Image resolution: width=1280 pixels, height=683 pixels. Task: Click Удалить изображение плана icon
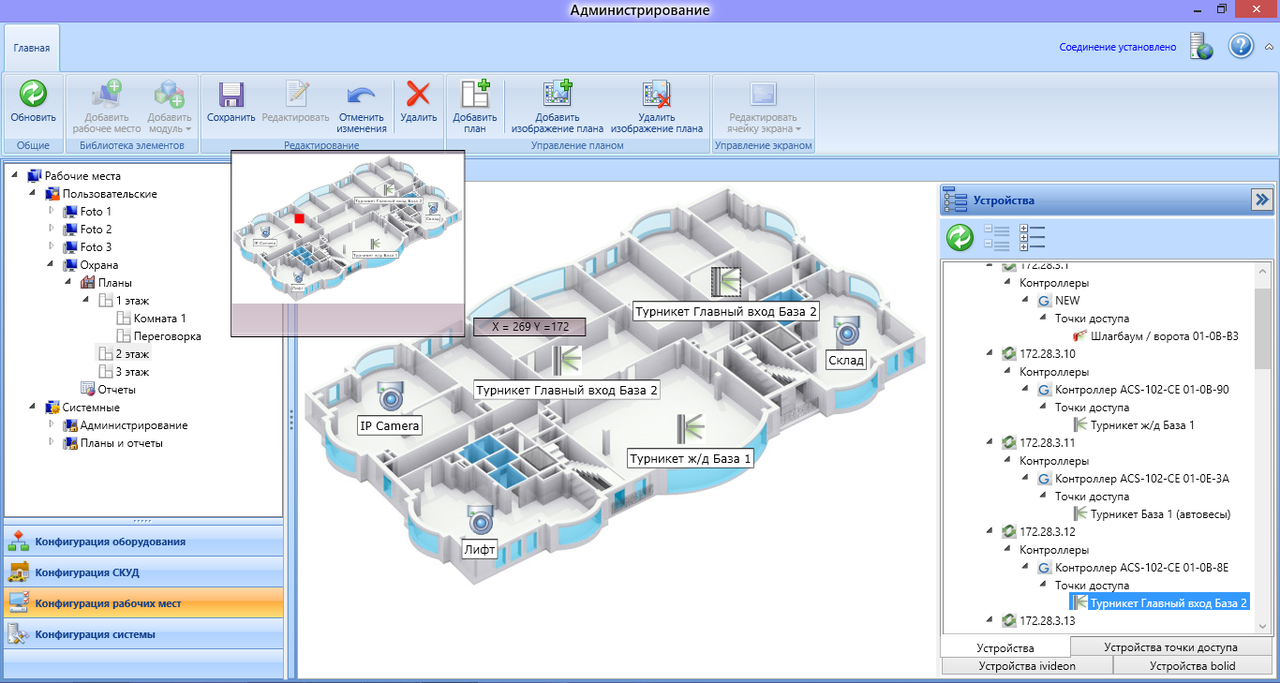coord(656,95)
